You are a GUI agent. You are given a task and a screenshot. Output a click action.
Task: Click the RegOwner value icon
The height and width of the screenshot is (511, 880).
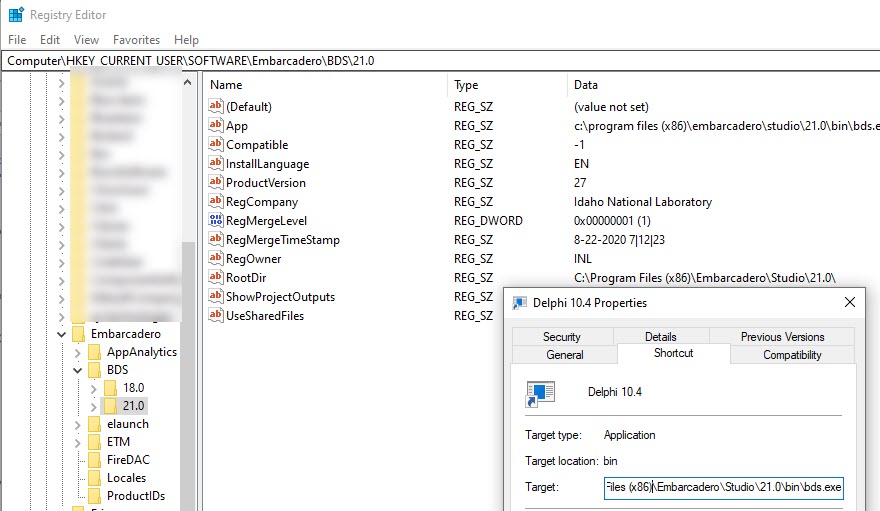[x=216, y=258]
